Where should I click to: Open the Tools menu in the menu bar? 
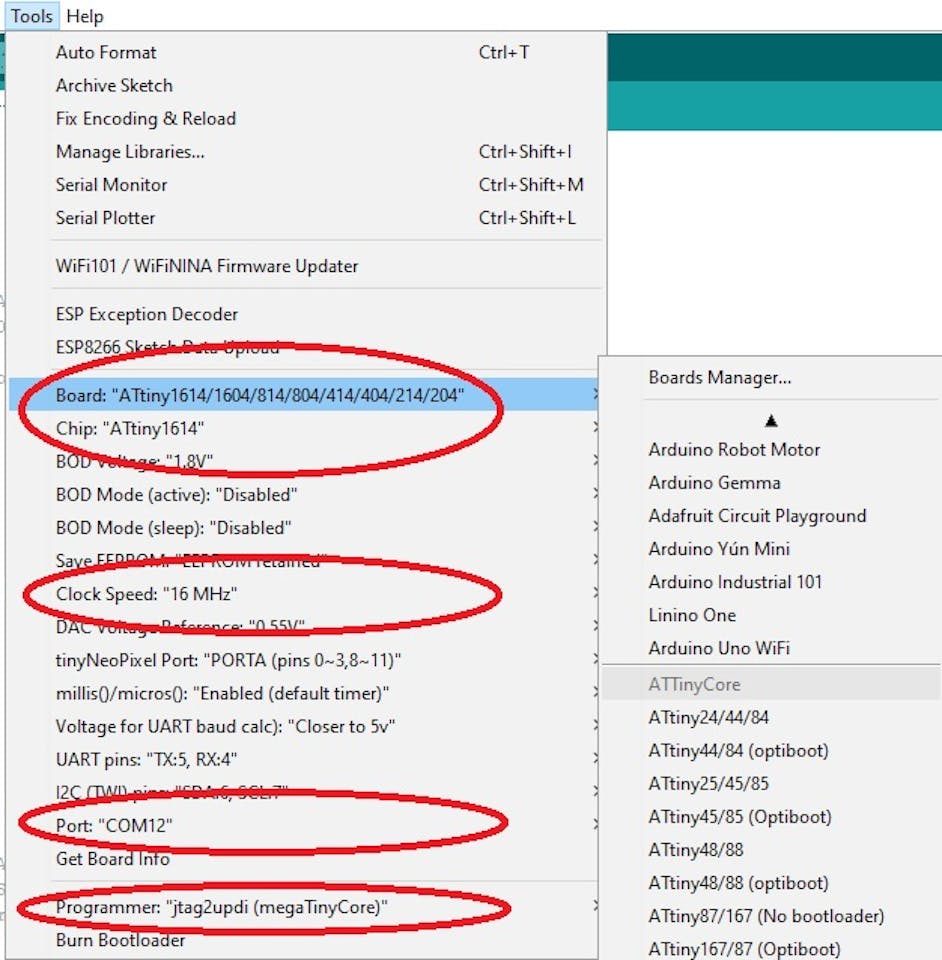31,16
